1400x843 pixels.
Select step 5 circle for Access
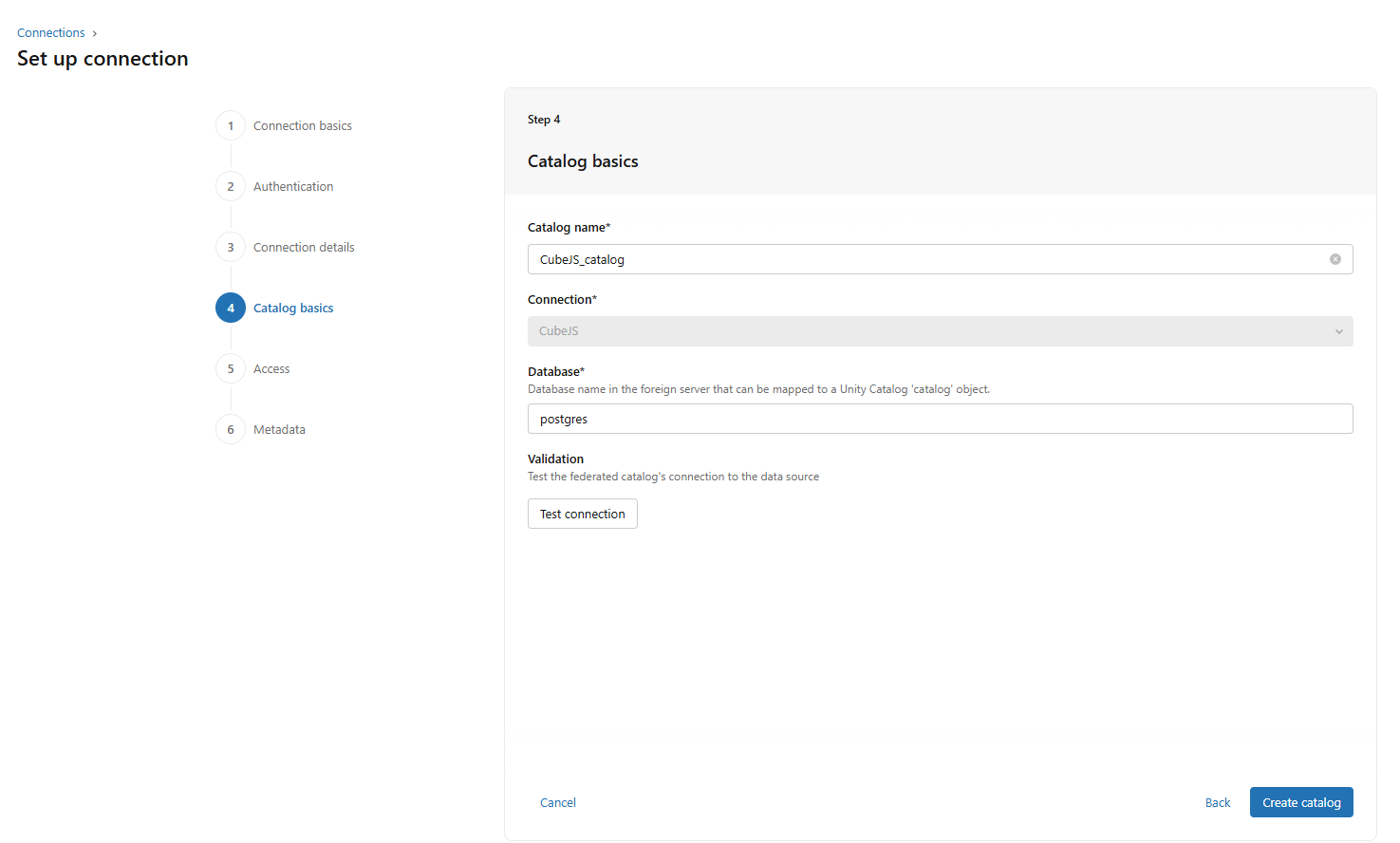click(x=231, y=368)
